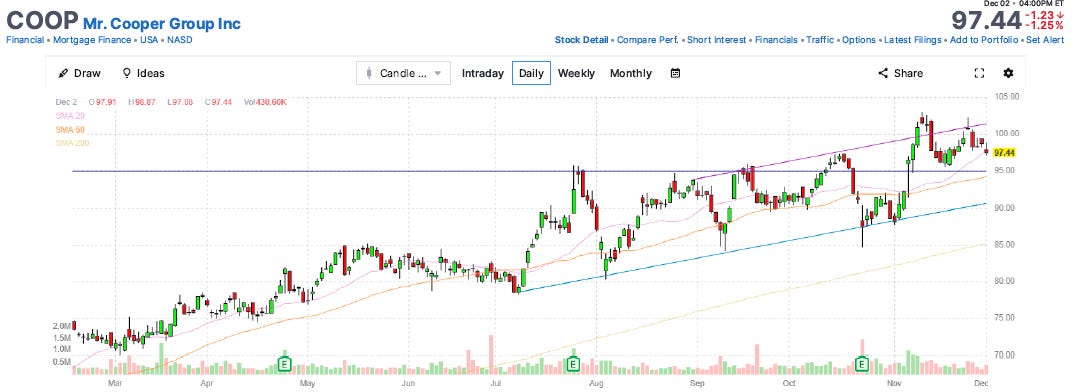Open the Short Interest link
Viewport: 1073px width, 392px height.
point(716,40)
